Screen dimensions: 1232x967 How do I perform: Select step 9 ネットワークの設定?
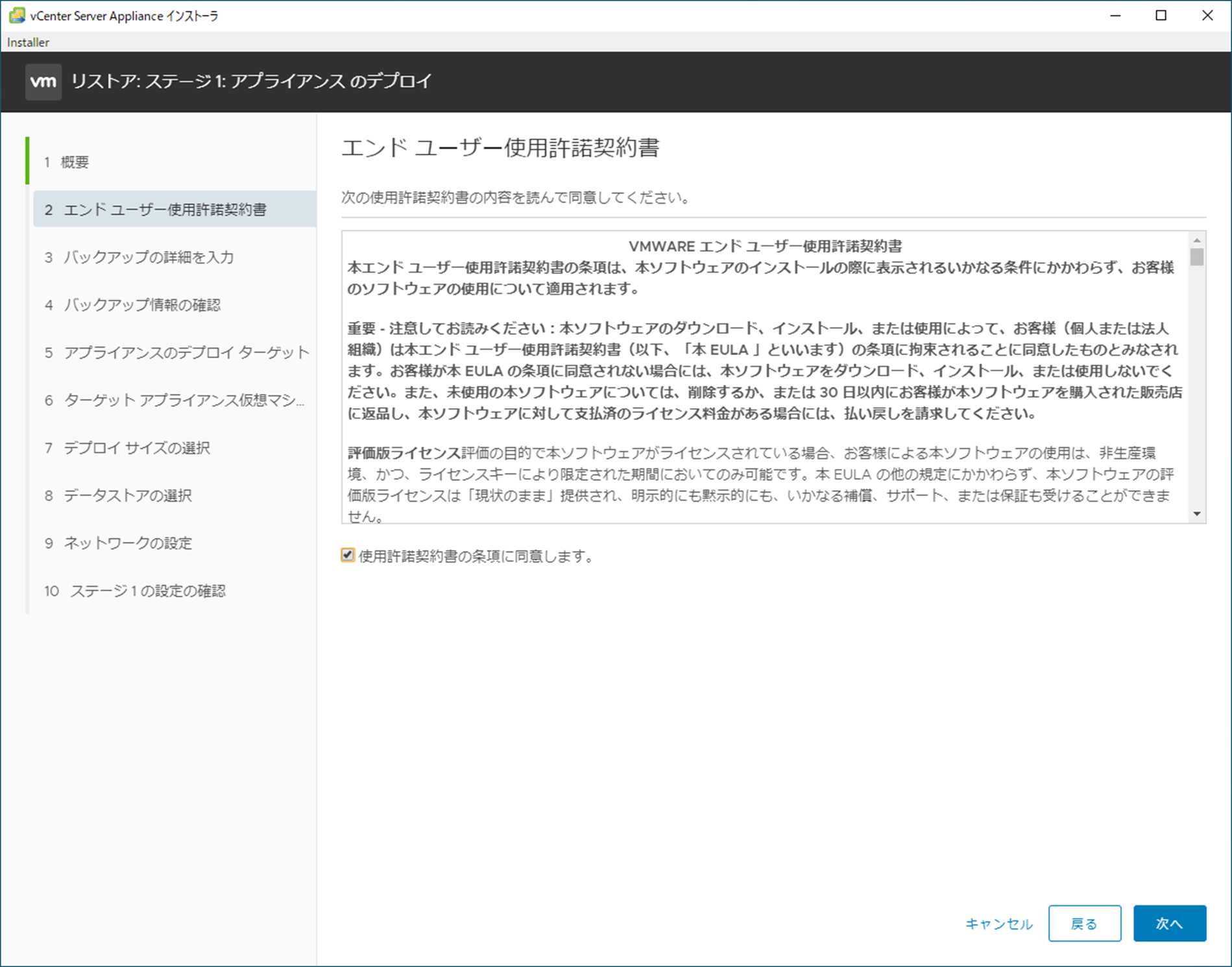pyautogui.click(x=175, y=543)
